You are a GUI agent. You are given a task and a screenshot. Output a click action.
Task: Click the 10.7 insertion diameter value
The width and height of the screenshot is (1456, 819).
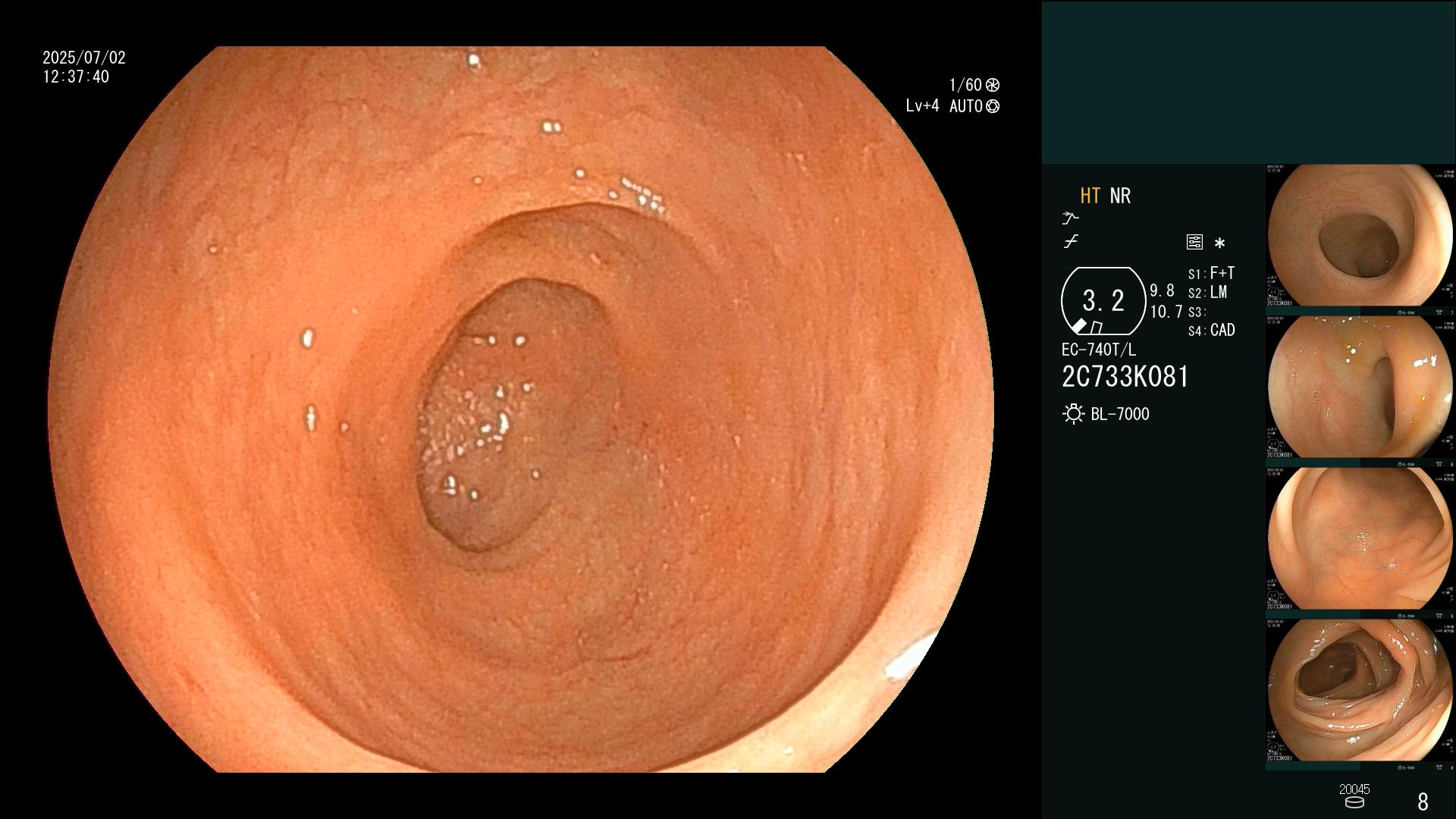pyautogui.click(x=1166, y=312)
